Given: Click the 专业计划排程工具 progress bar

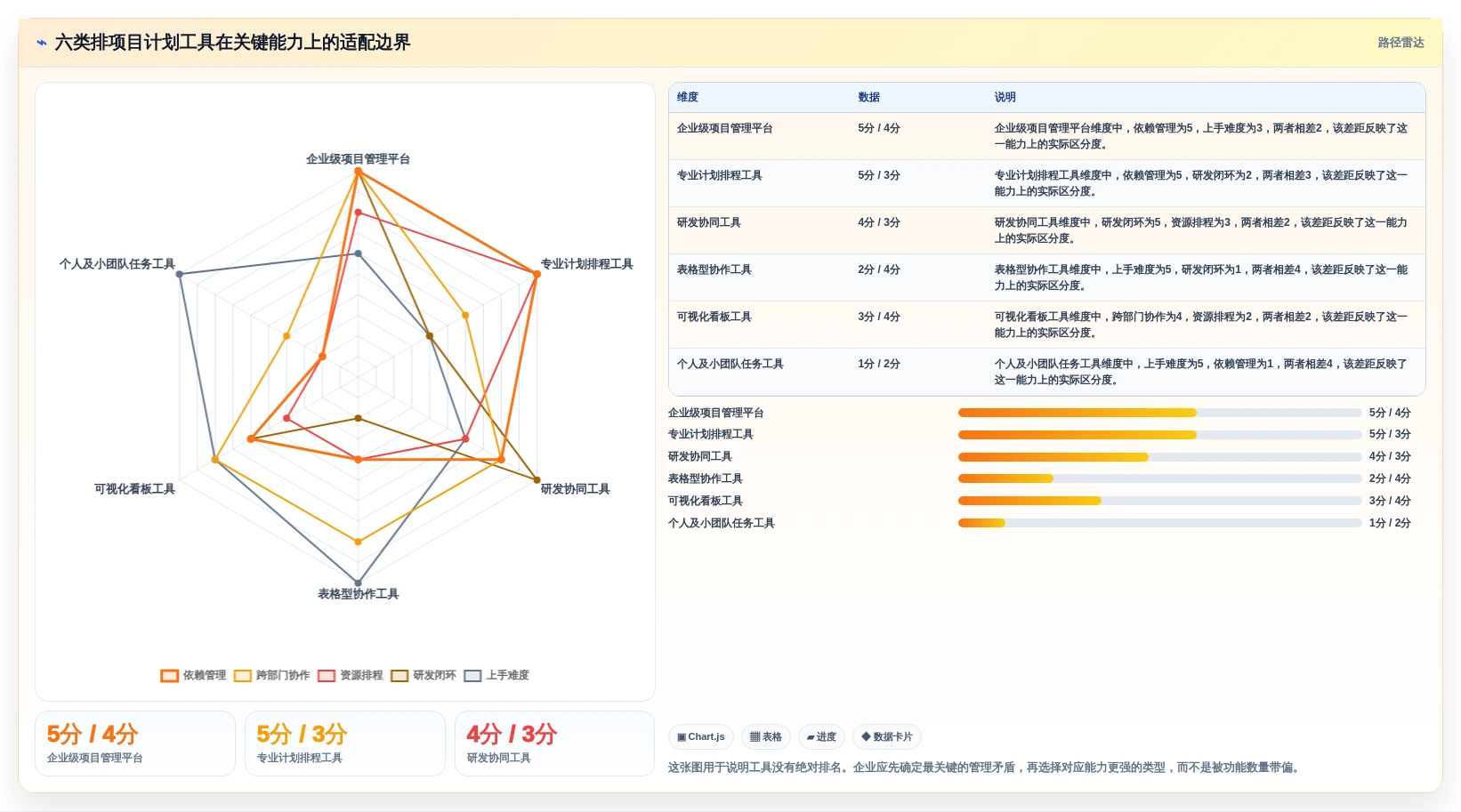Looking at the screenshot, I should 1159,435.
